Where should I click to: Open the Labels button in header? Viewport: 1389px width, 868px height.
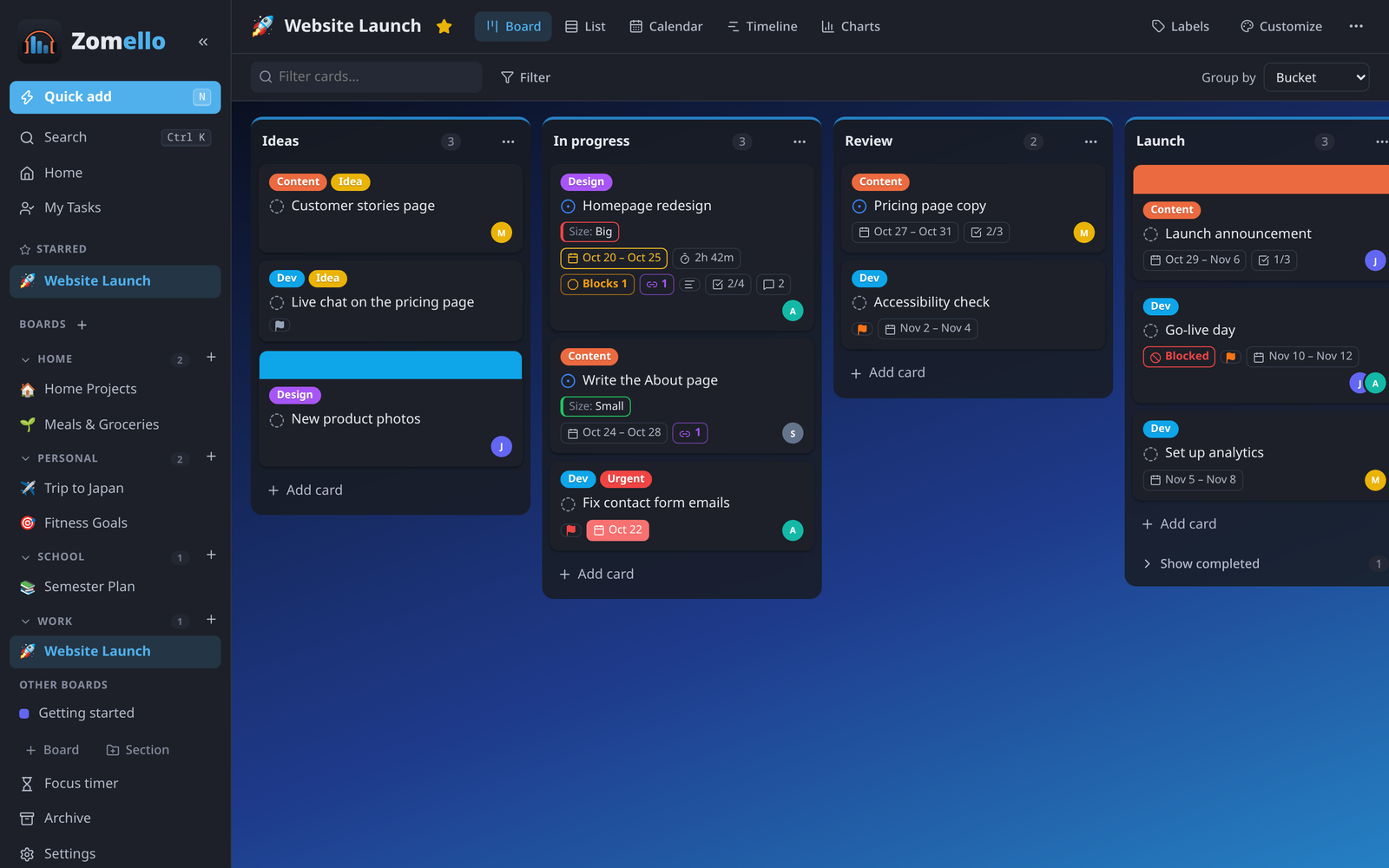(x=1180, y=26)
